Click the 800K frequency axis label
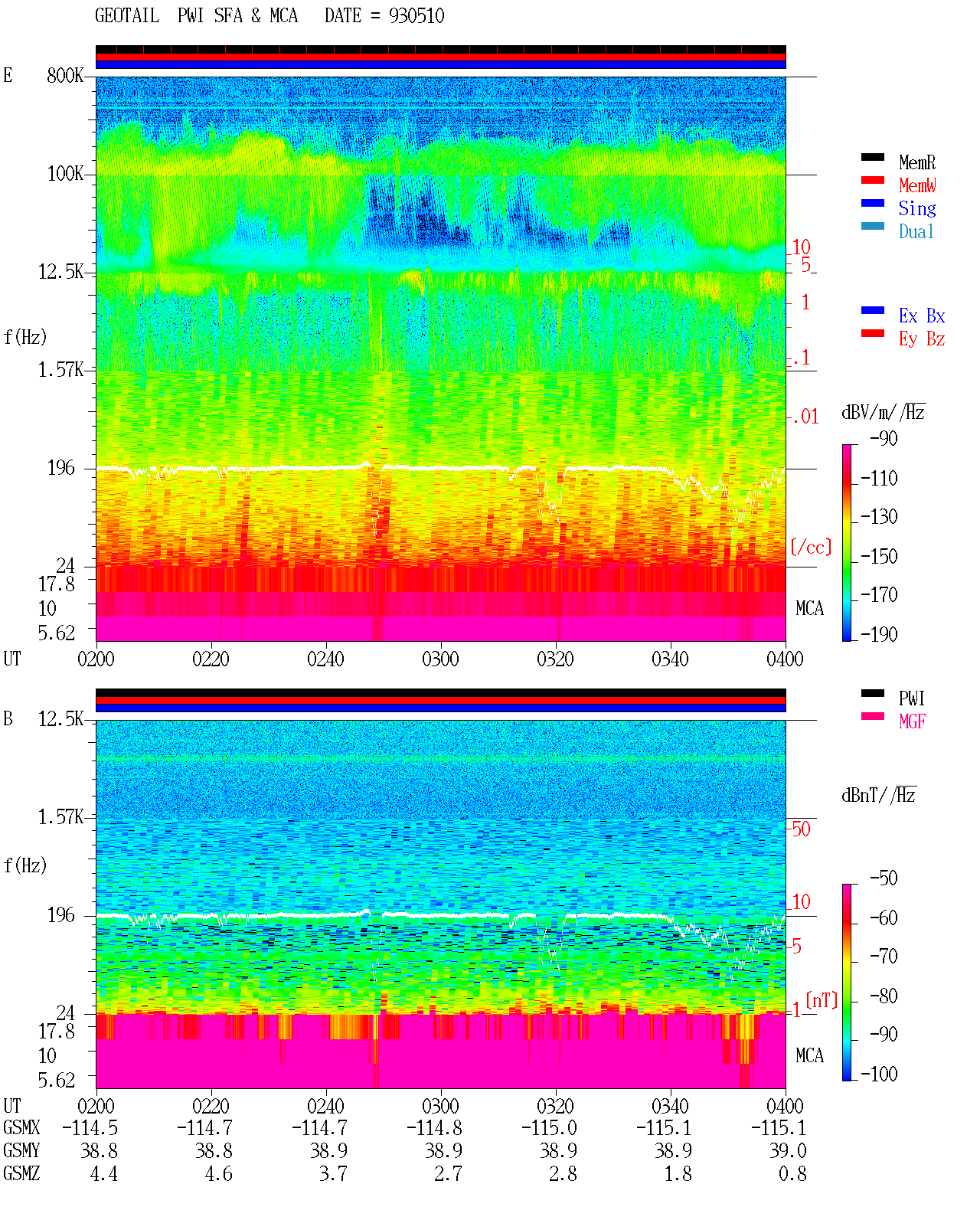This screenshot has width=980, height=1220. click(x=65, y=76)
